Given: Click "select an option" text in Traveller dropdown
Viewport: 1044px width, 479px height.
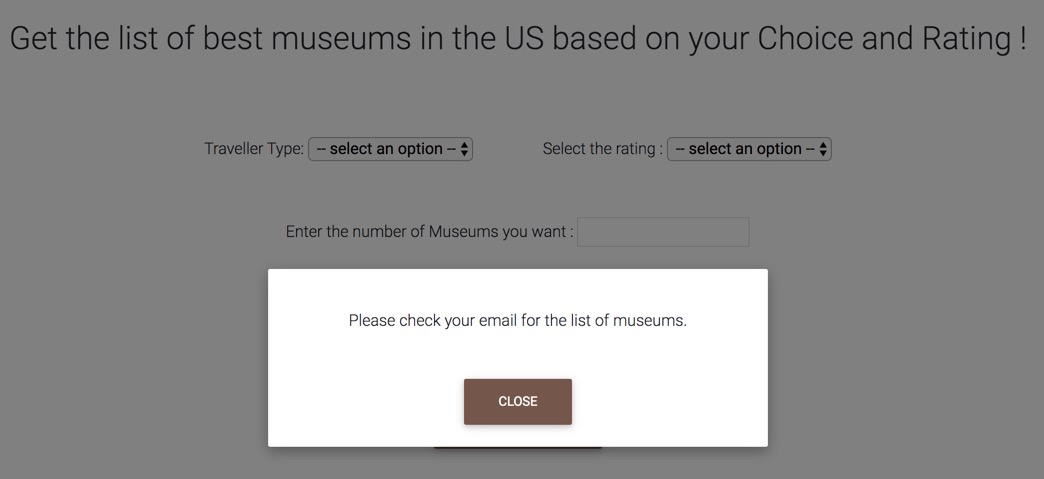Looking at the screenshot, I should coord(386,149).
